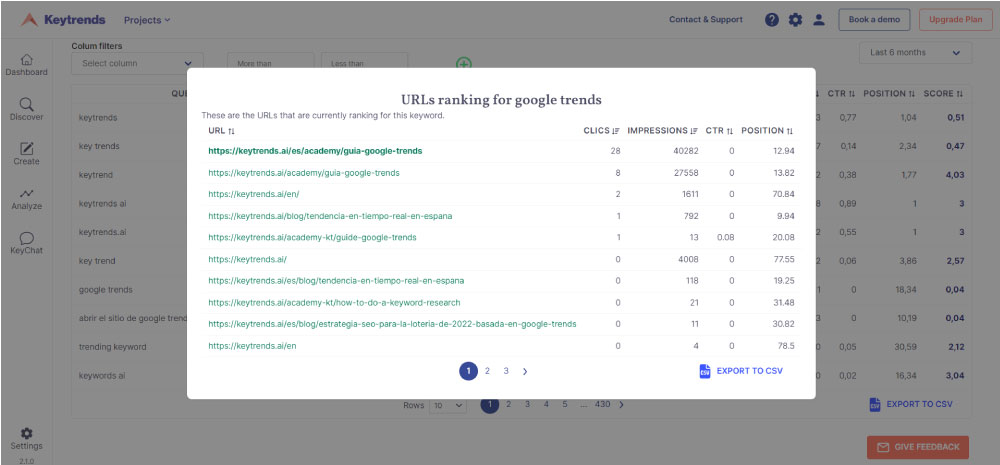1000x465 pixels.
Task: Select page 1 in modal pagination
Action: [468, 371]
